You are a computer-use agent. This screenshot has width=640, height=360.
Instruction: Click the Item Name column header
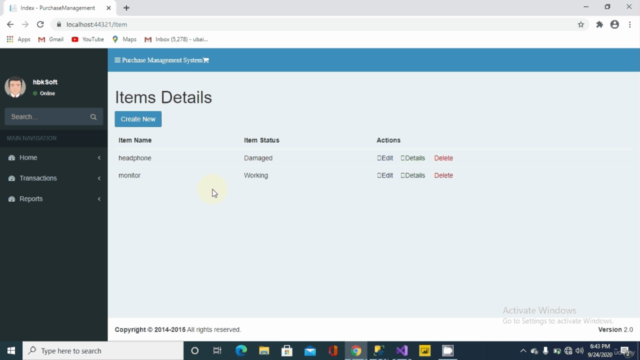[x=135, y=140]
